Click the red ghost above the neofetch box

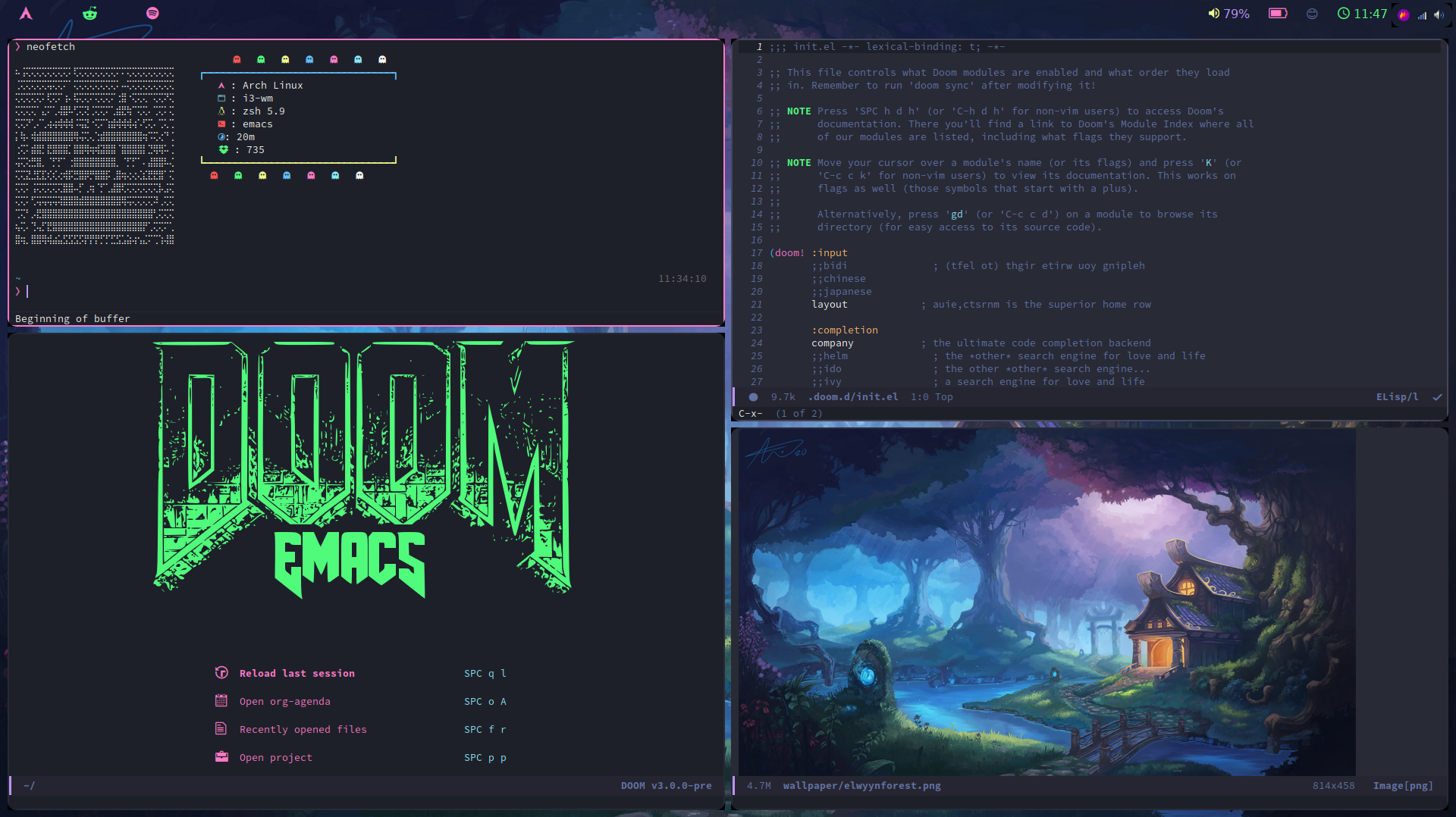(x=237, y=59)
